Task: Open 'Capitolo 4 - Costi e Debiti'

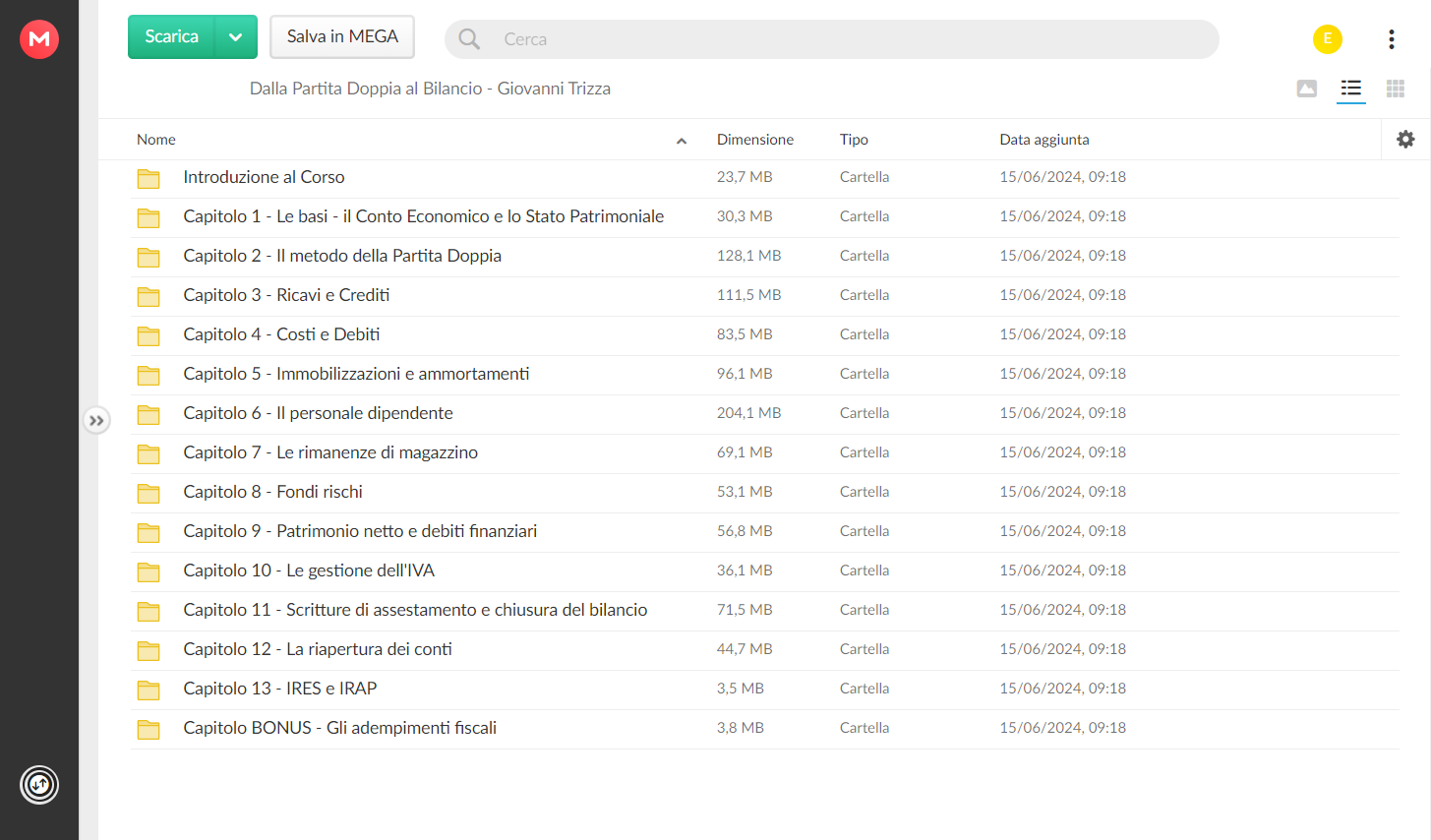Action: (x=281, y=334)
